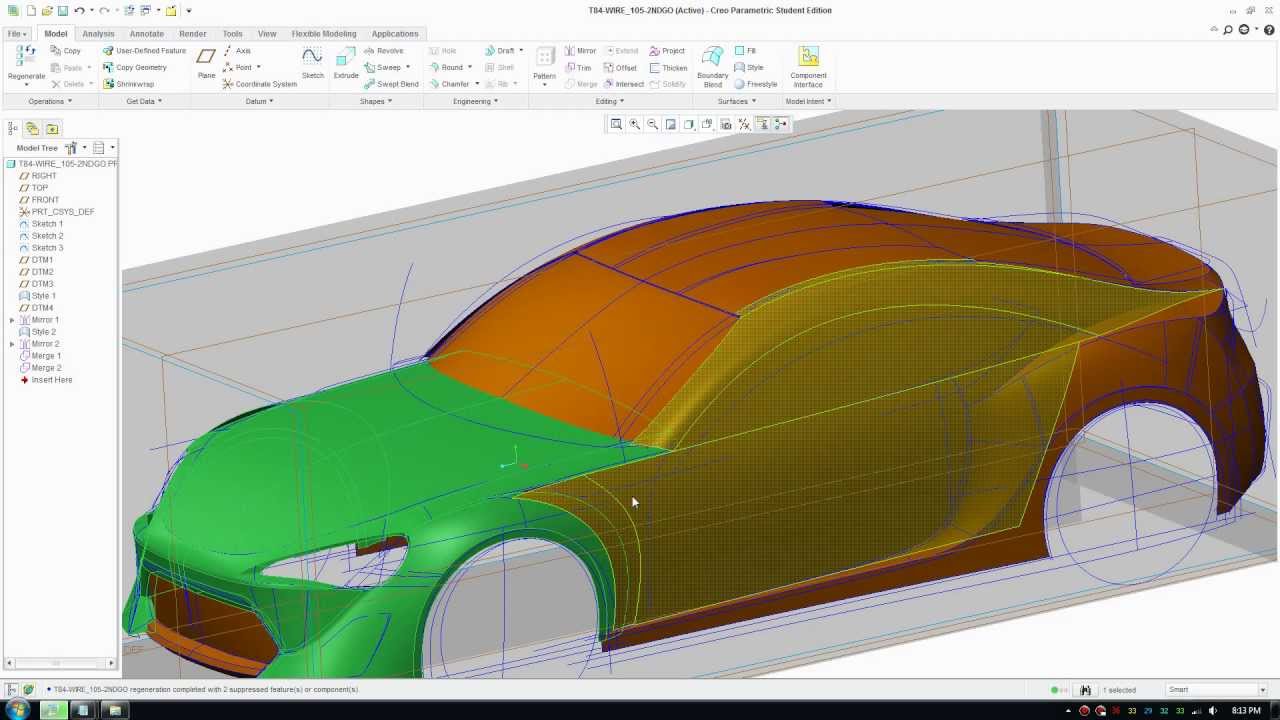Switch to the Flexible Modeling tab

(x=323, y=34)
